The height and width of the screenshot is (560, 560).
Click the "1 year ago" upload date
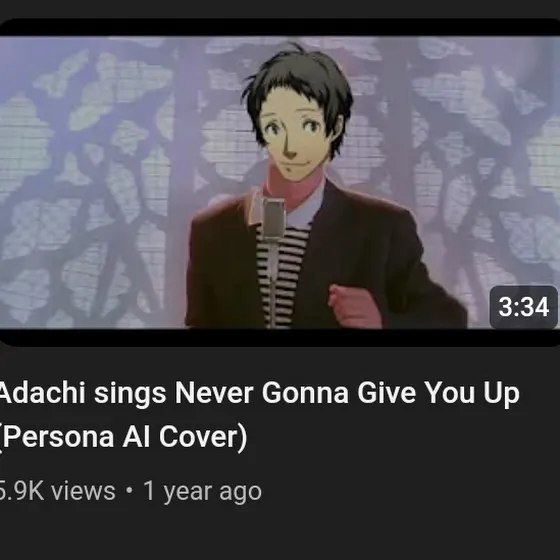point(202,492)
